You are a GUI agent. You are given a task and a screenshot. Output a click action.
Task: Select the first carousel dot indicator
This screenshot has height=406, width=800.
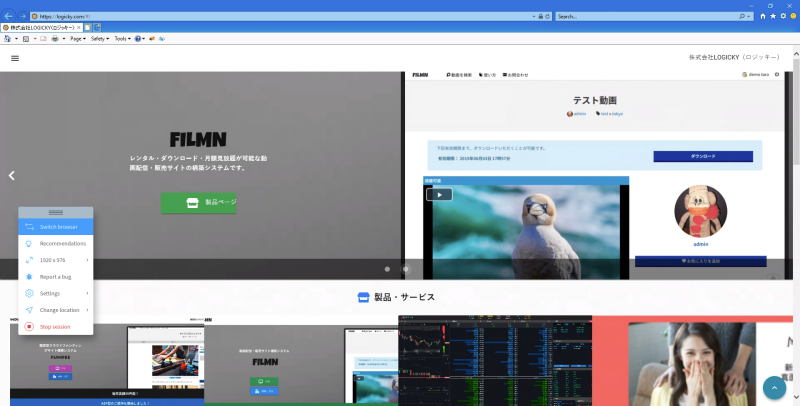(x=387, y=269)
